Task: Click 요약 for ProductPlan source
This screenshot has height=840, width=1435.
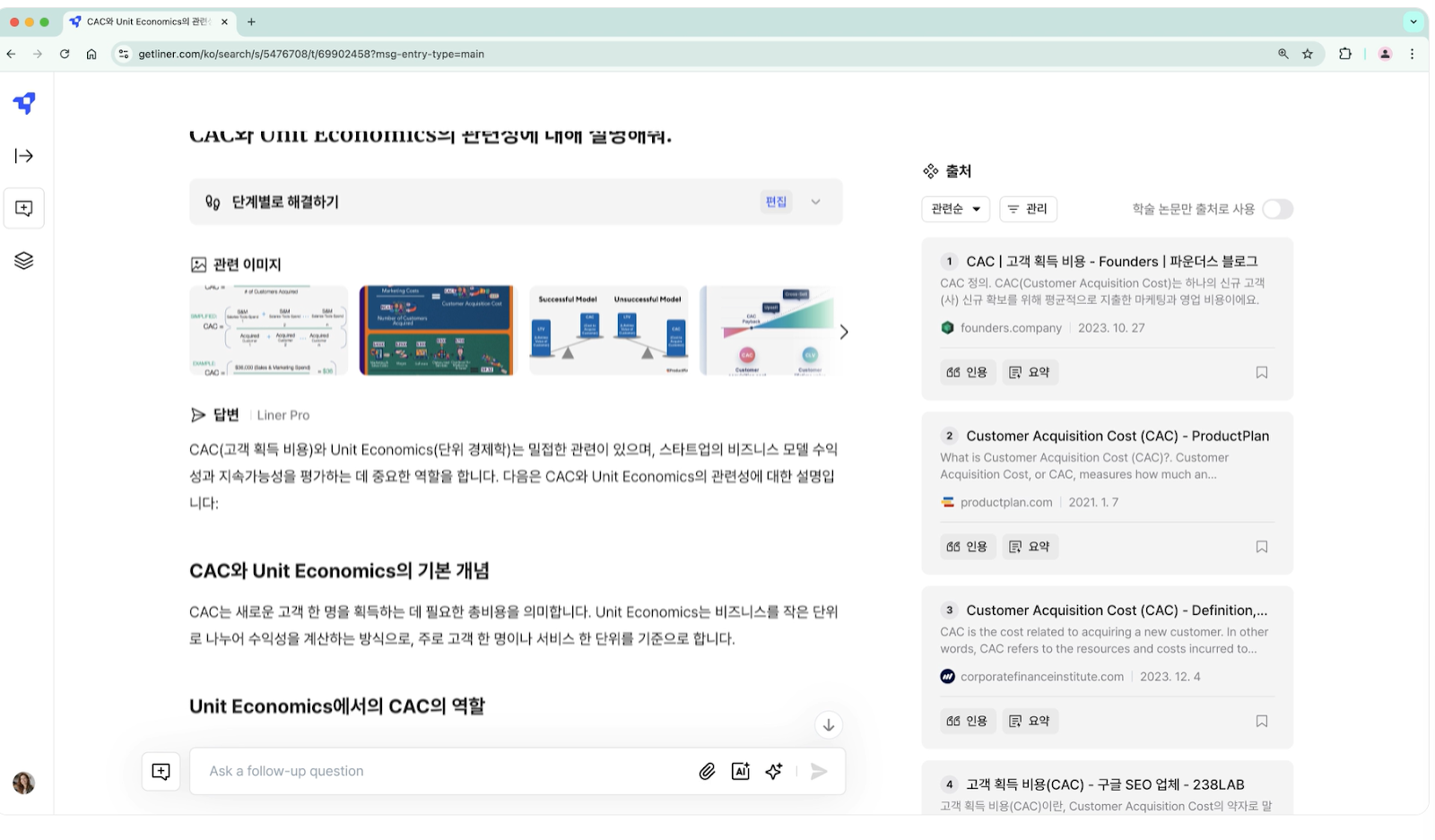Action: tap(1030, 547)
